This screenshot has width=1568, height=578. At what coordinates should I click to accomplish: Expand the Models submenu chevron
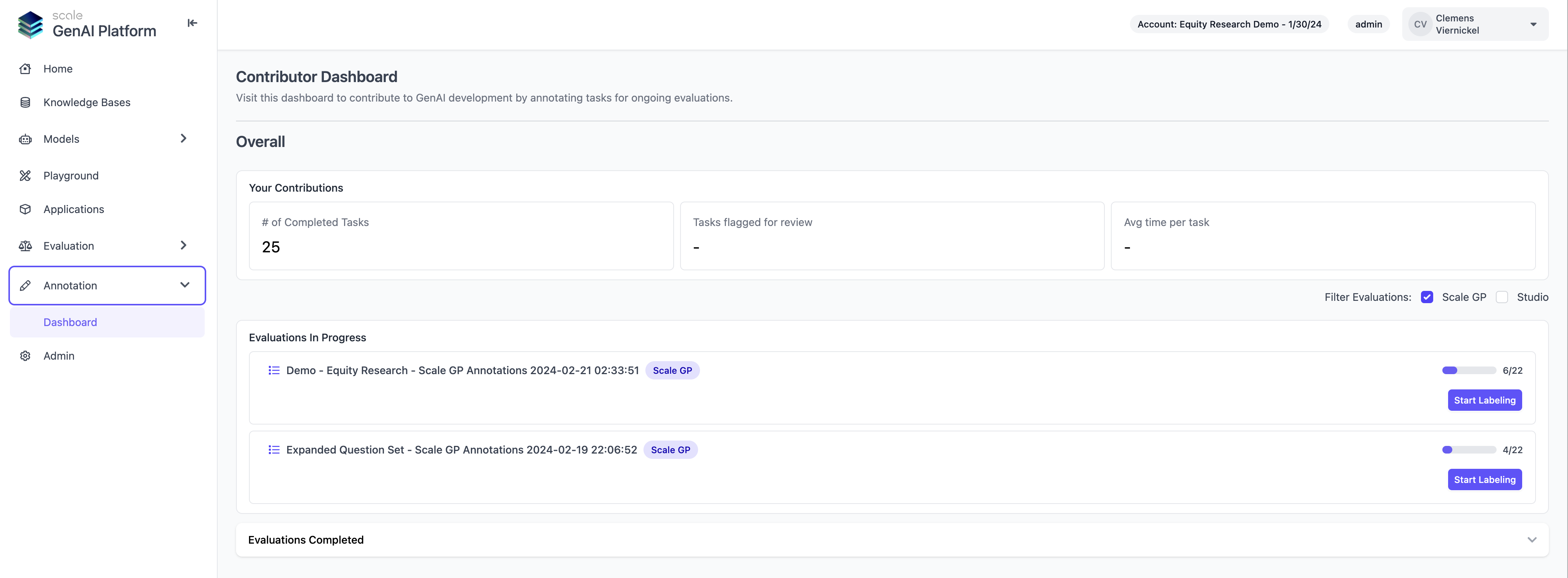(183, 139)
